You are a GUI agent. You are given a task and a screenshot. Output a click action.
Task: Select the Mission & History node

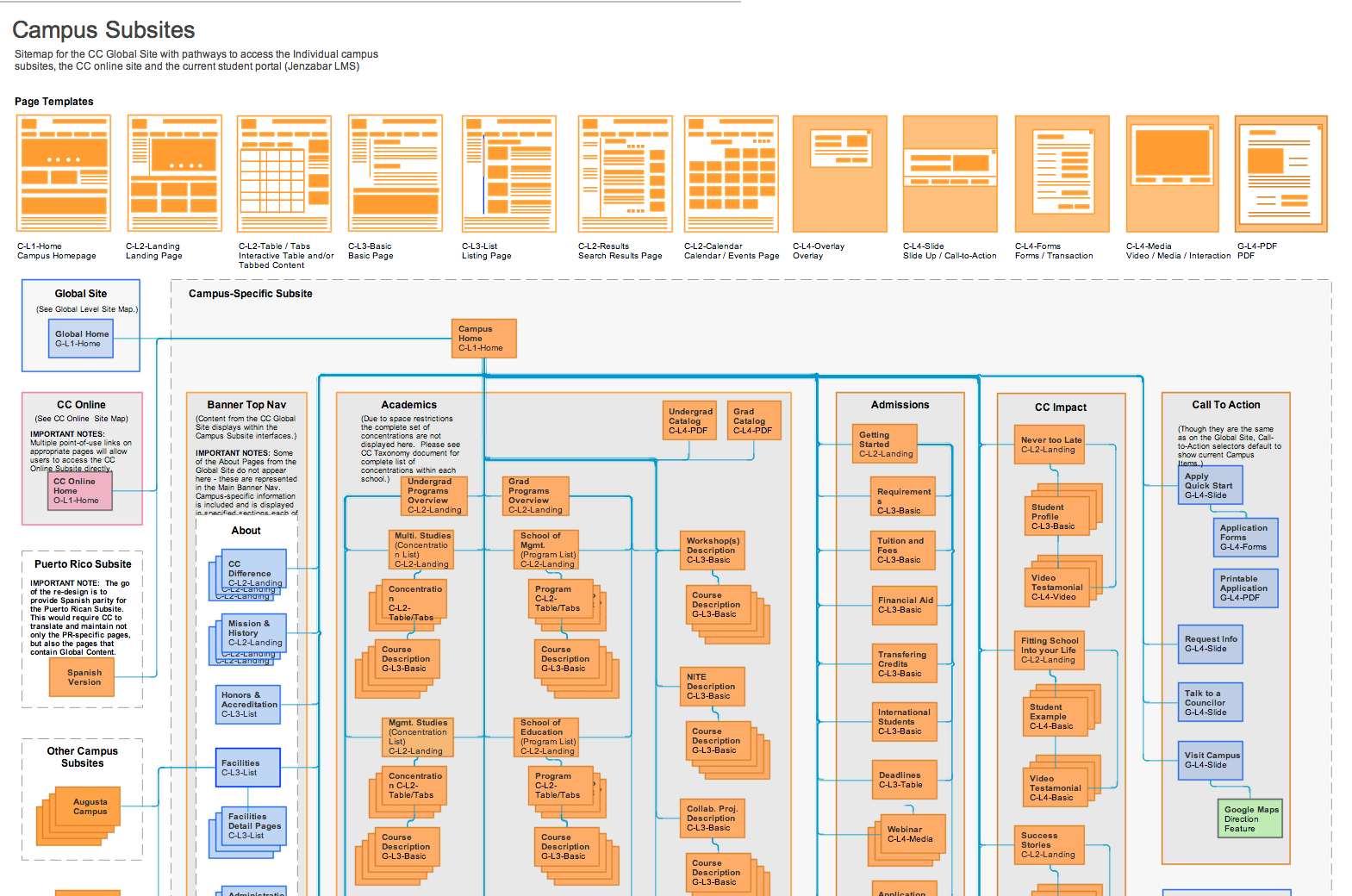[x=254, y=632]
